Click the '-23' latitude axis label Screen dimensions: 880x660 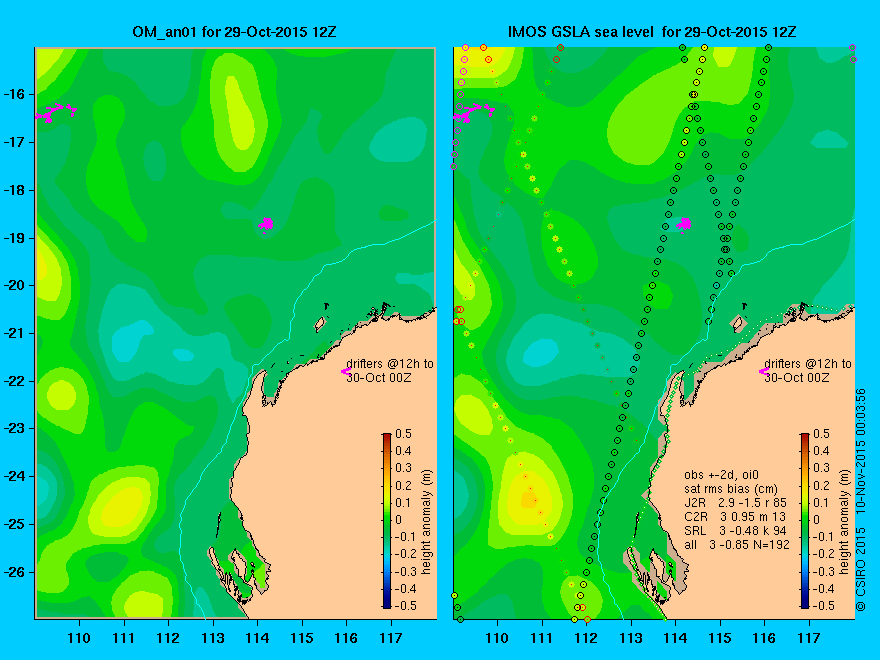pyautogui.click(x=15, y=429)
